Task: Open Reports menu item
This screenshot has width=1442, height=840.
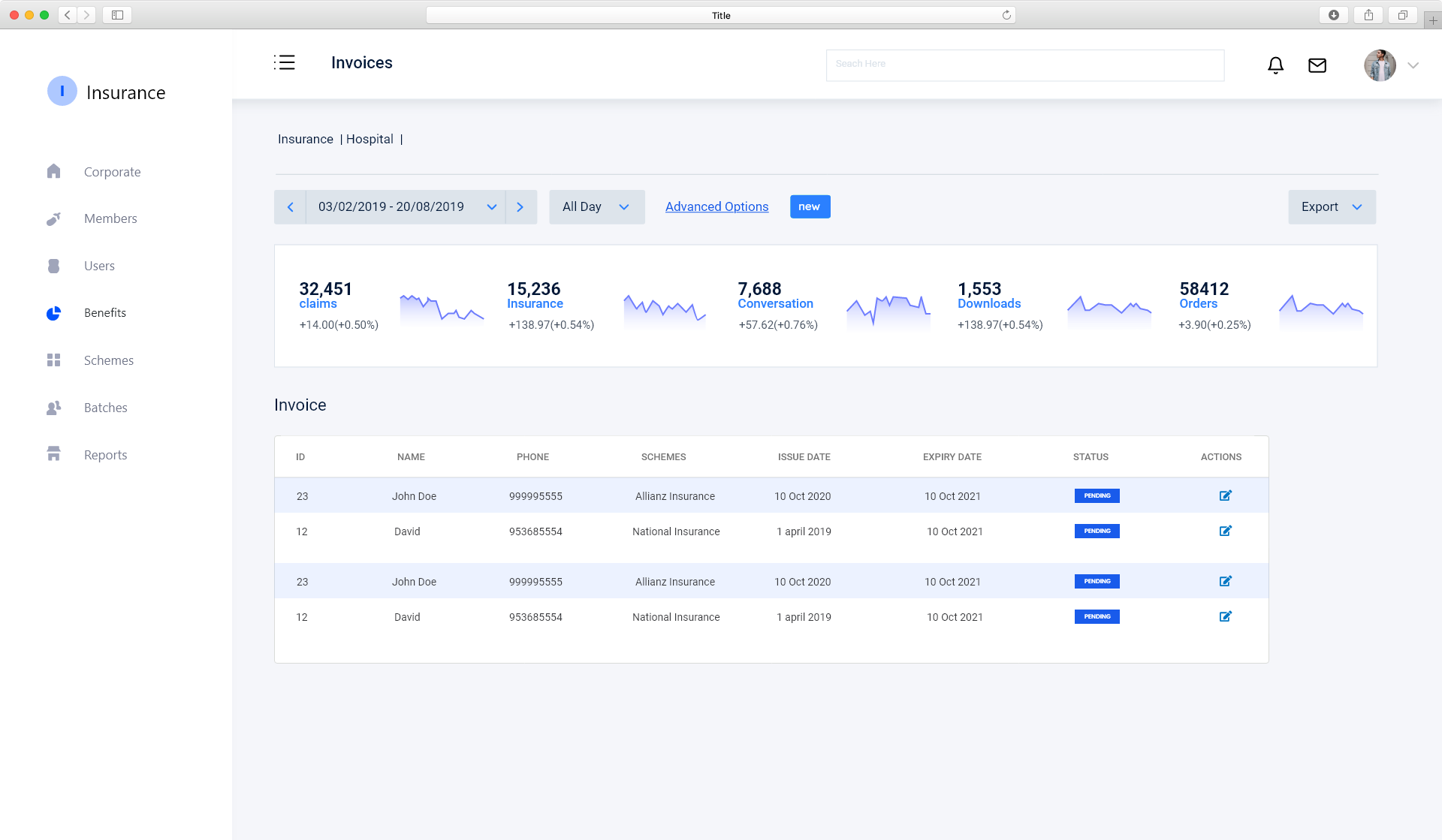Action: [106, 455]
